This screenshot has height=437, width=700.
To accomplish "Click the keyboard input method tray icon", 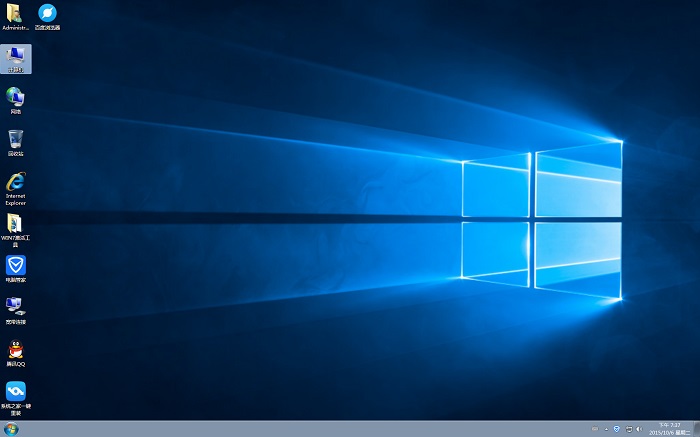I will pos(594,429).
